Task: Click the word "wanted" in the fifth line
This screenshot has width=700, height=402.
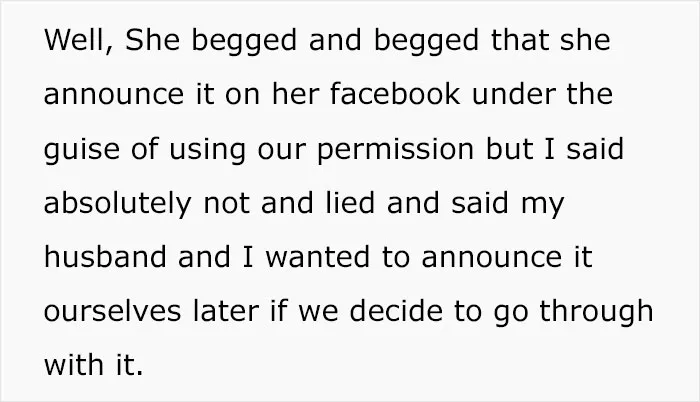Action: [318, 257]
